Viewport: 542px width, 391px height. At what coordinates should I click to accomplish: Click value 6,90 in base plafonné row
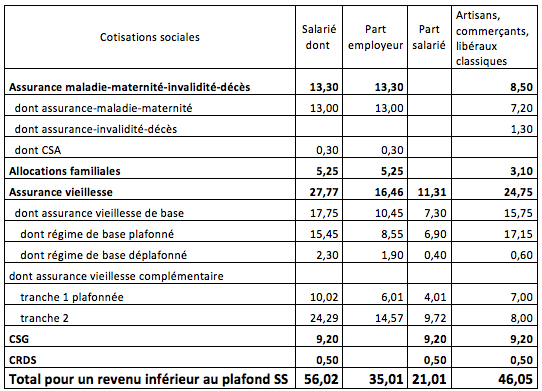click(435, 234)
